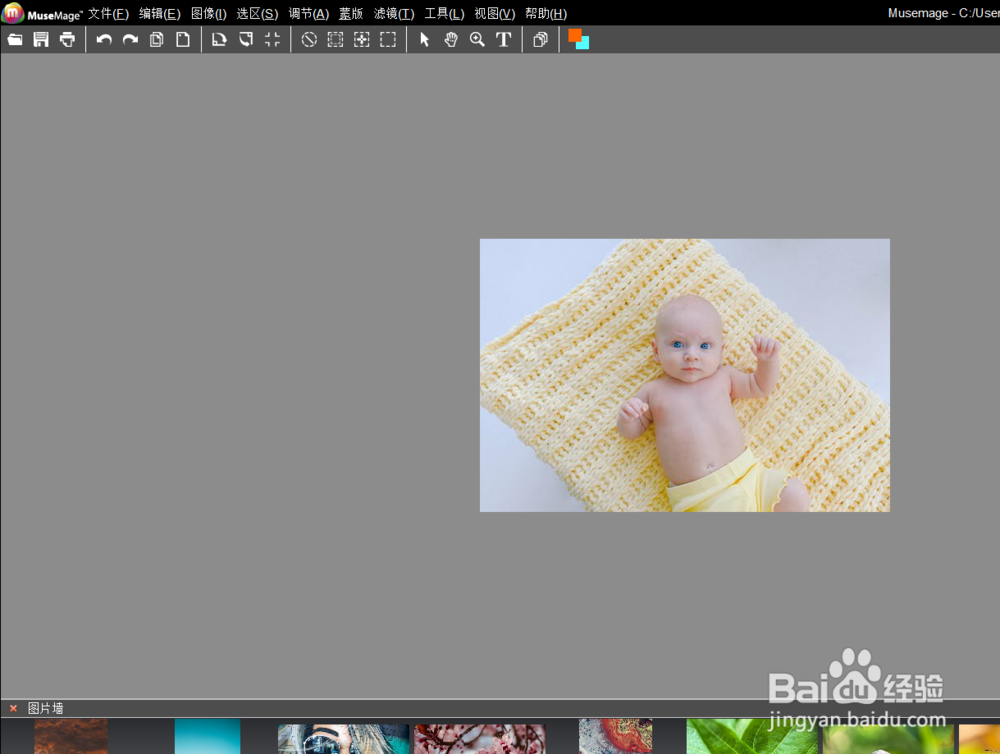Click the deselect circle-slash icon
1000x754 pixels.
(309, 40)
